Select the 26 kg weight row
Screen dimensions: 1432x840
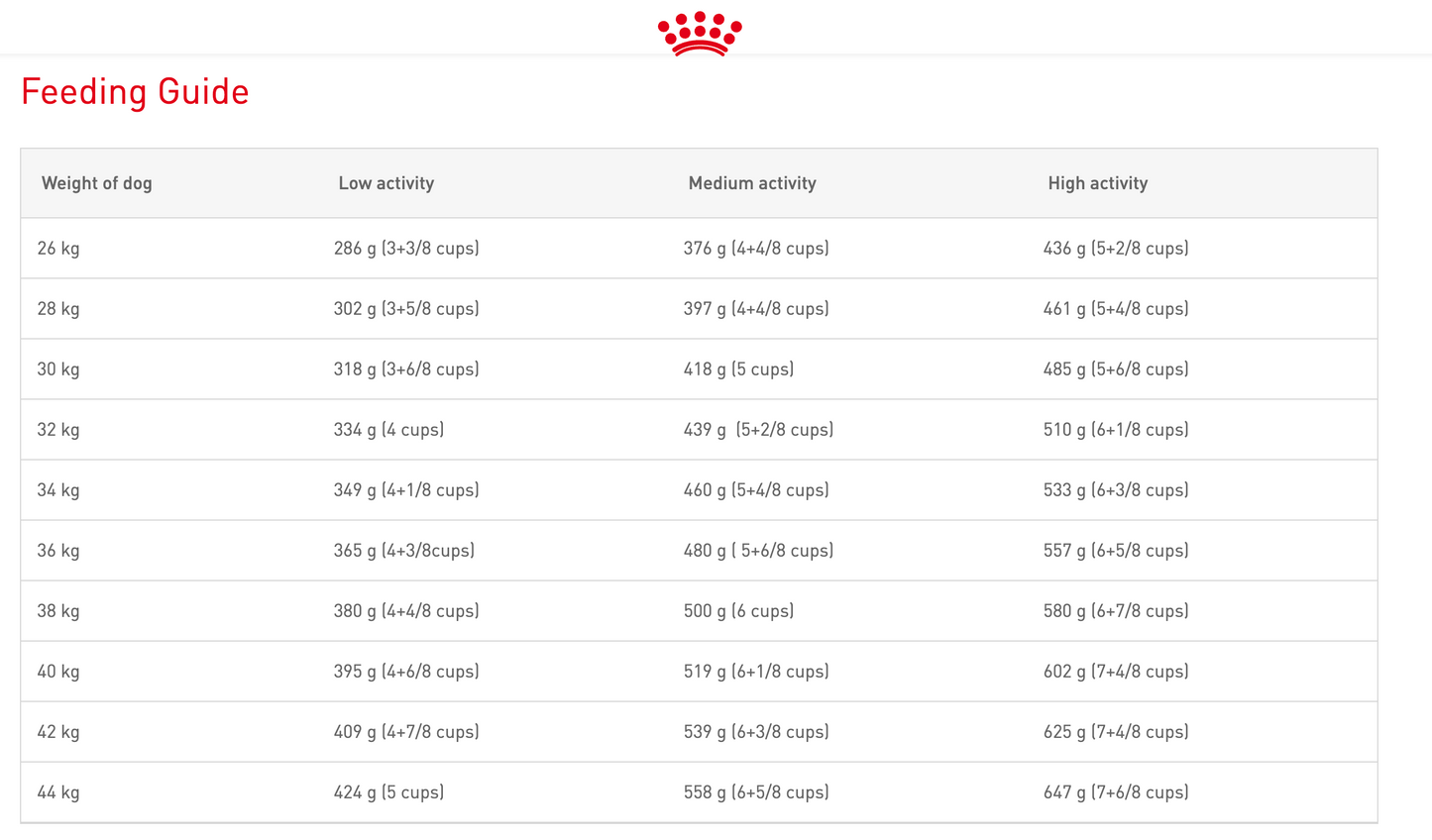pos(699,249)
